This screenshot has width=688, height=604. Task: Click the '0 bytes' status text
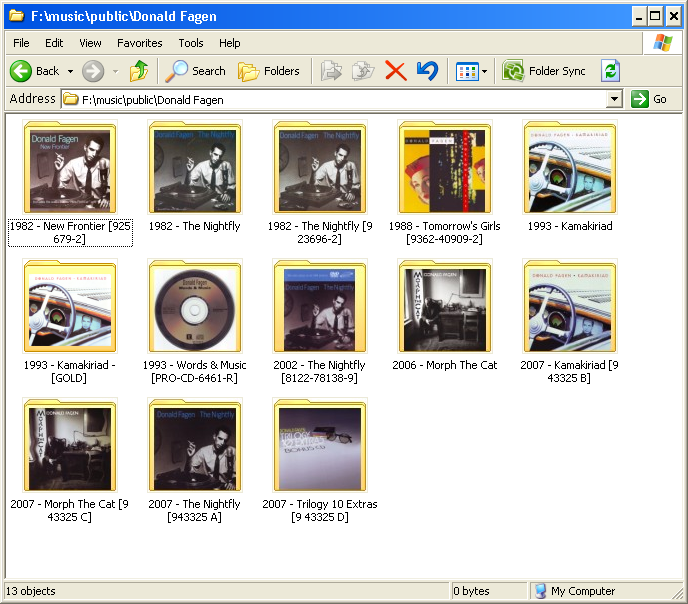[471, 591]
